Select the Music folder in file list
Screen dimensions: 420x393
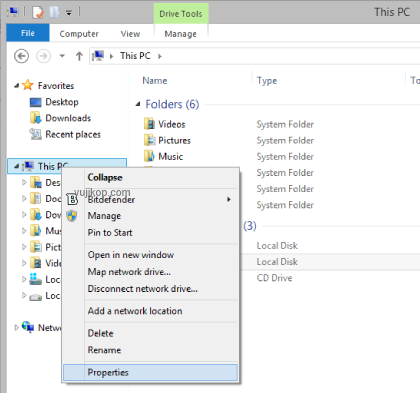tap(170, 156)
